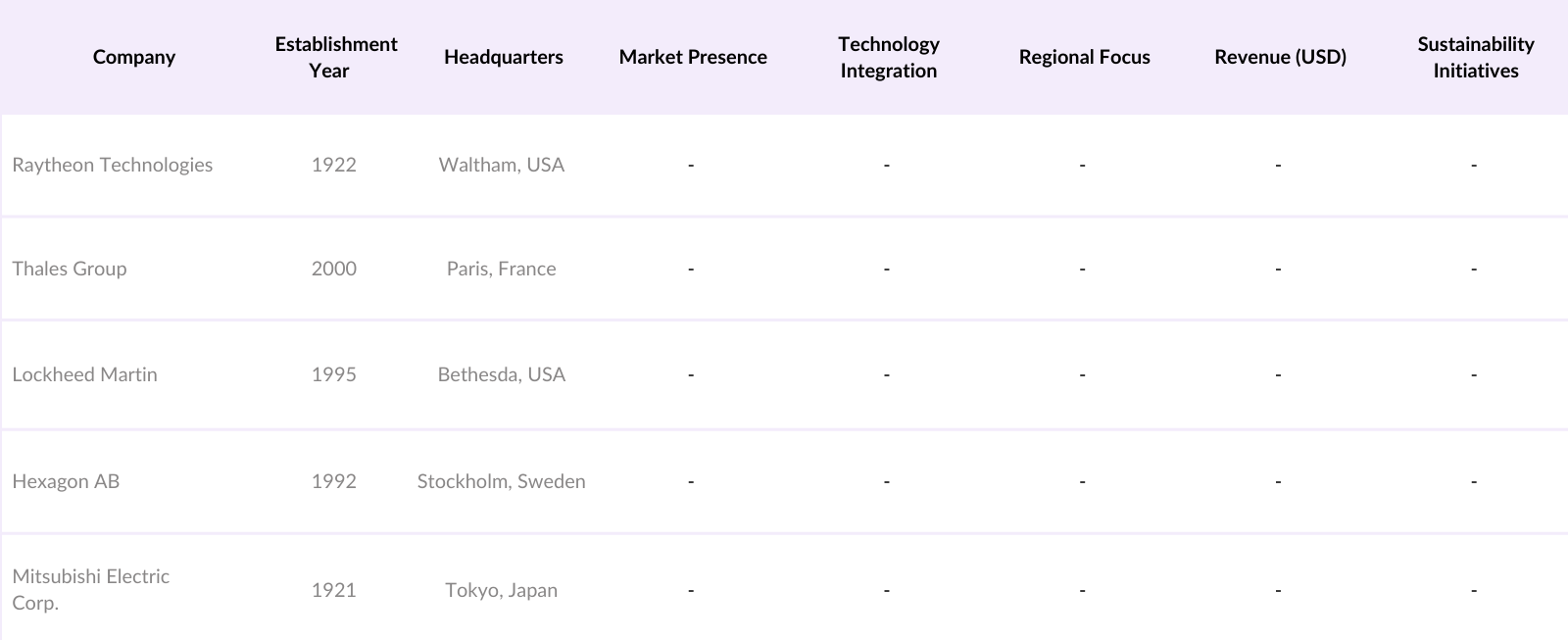
Task: Click the Raytheon Technologies company cell
Action: coord(113,165)
